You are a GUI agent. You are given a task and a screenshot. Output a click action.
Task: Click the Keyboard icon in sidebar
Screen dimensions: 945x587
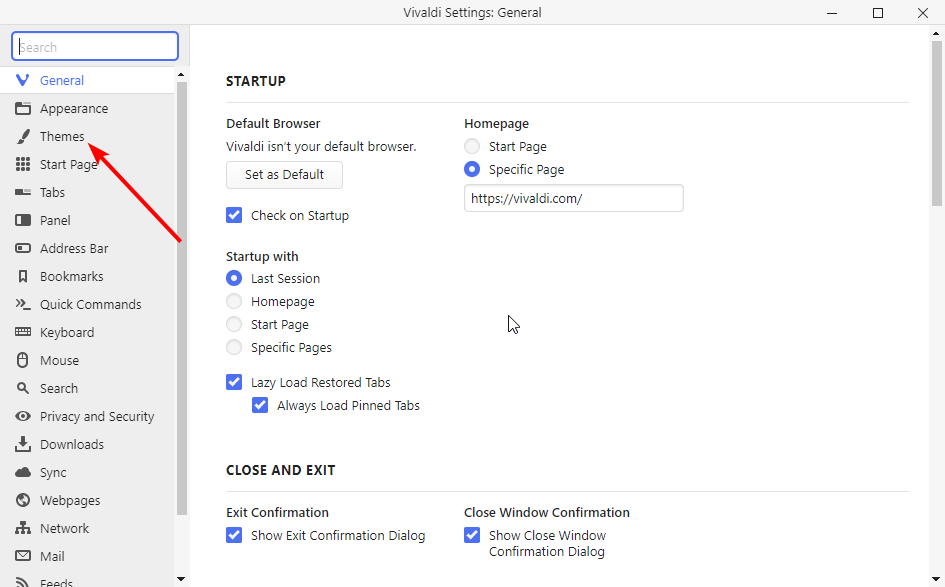[23, 332]
